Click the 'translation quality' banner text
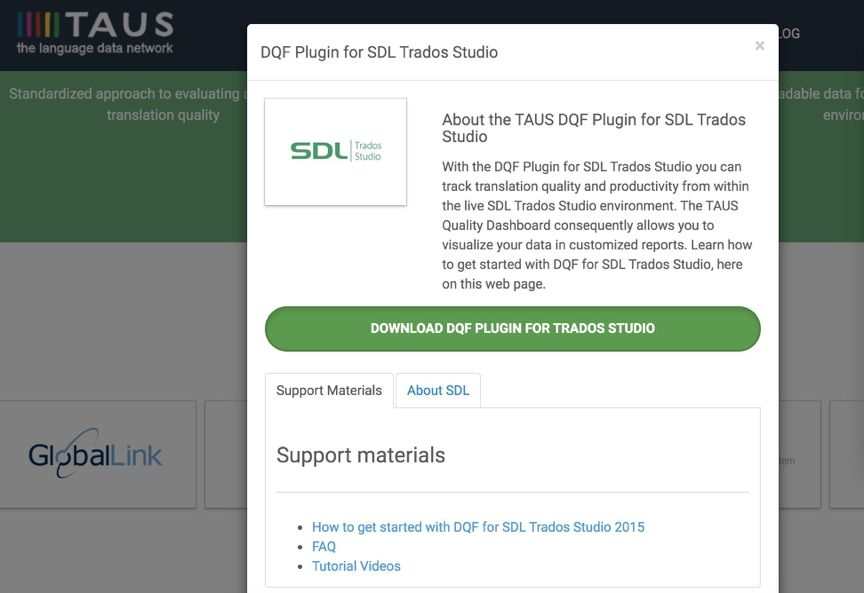Image resolution: width=864 pixels, height=593 pixels. pos(163,115)
